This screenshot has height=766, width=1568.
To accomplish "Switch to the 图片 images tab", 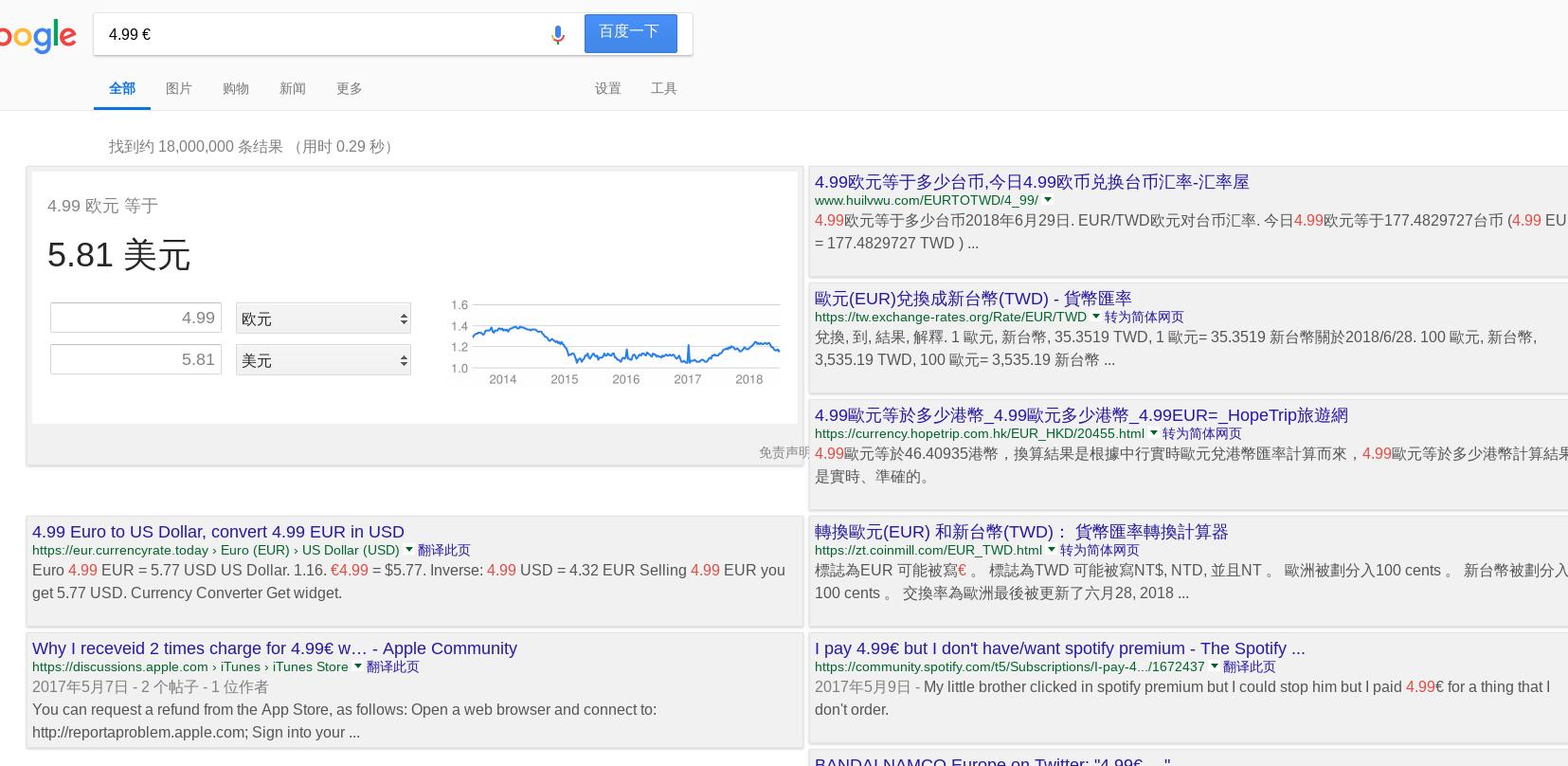I will pyautogui.click(x=179, y=88).
